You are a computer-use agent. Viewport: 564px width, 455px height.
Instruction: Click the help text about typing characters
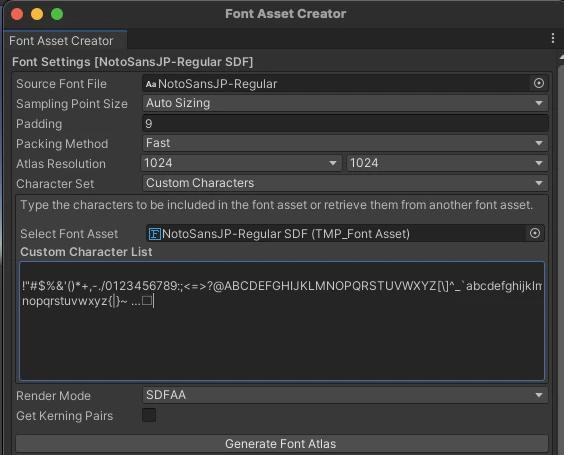(x=276, y=205)
